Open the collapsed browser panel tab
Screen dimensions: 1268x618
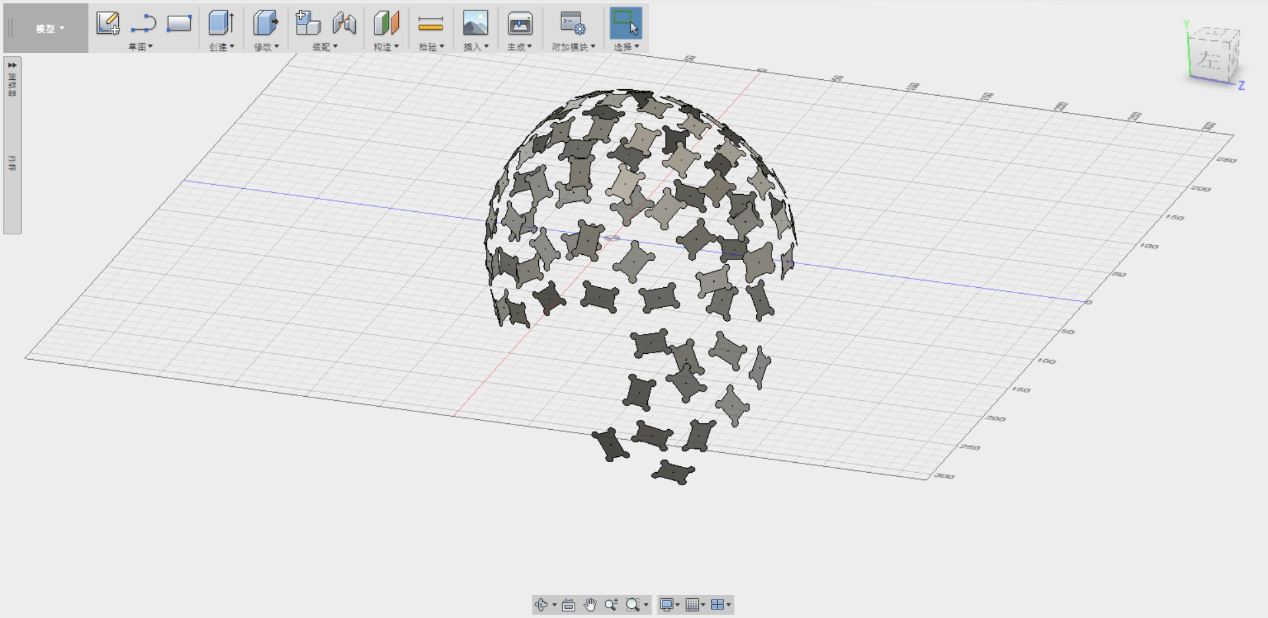point(12,86)
